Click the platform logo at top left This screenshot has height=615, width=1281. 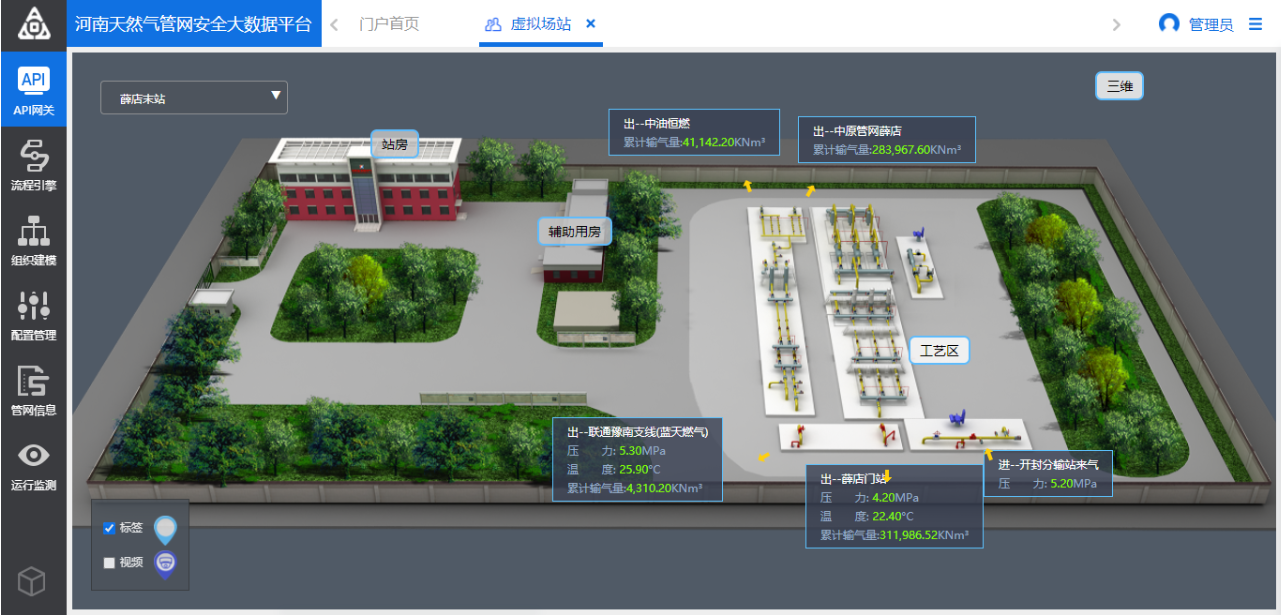(33, 23)
